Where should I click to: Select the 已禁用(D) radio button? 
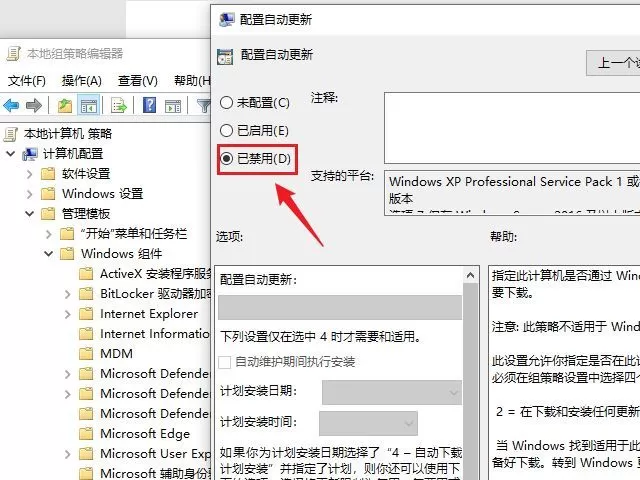227,158
